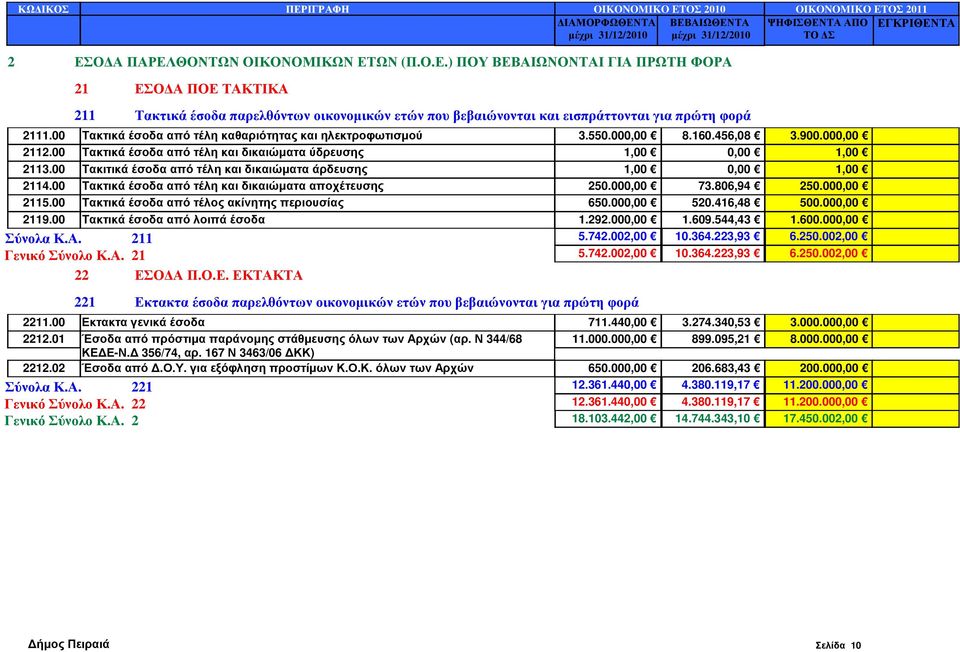Select 'Τακτικά έσοδα από τέλη και δικαιώματα αποχέτευσης'

point(233,186)
